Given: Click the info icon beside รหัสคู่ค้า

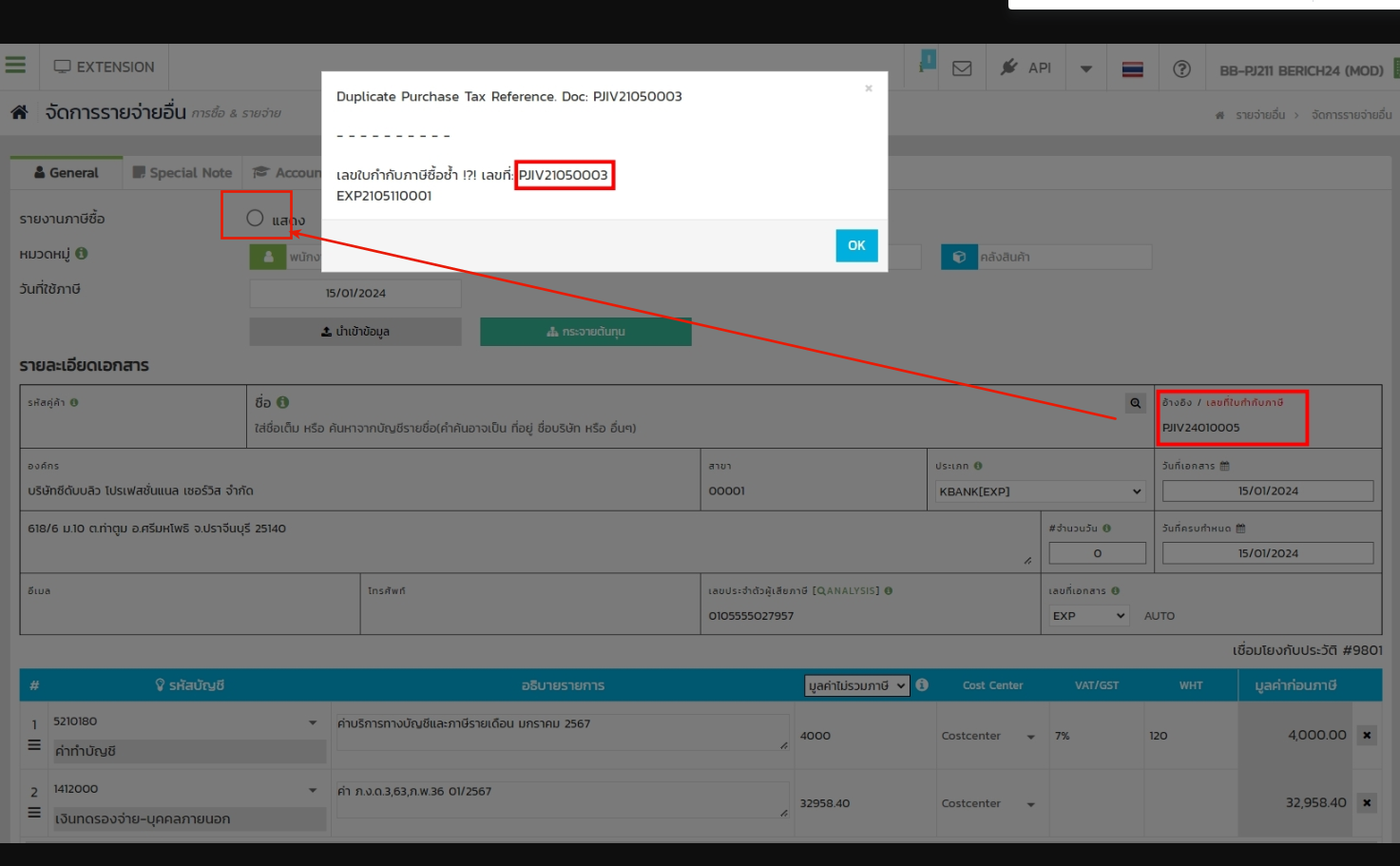Looking at the screenshot, I should (74, 402).
